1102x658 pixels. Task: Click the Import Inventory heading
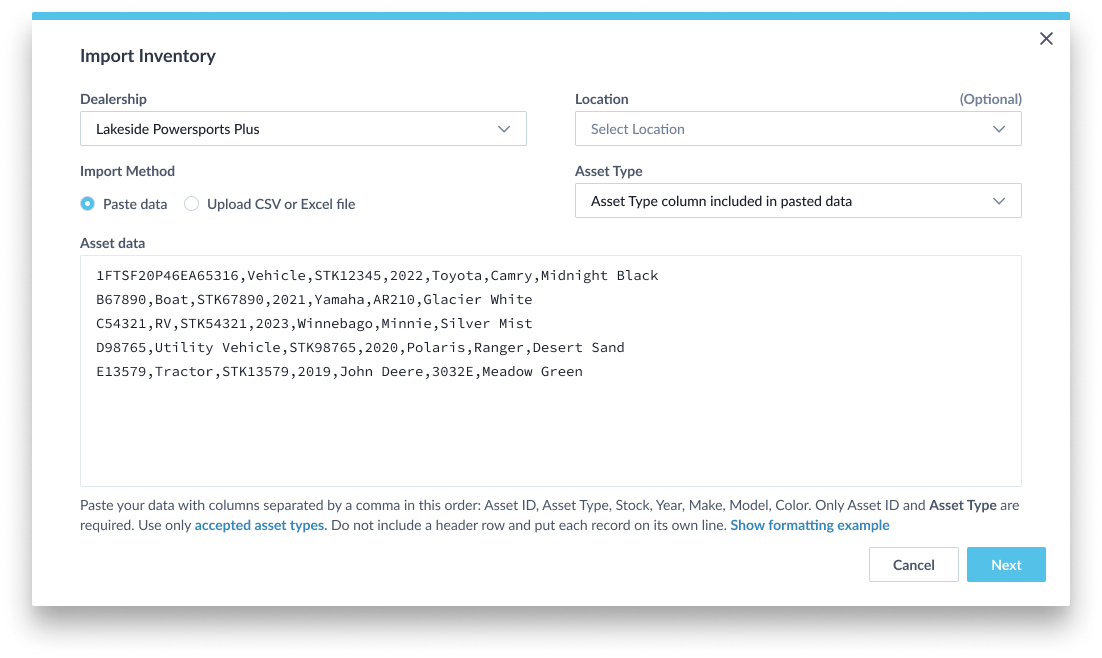(148, 56)
